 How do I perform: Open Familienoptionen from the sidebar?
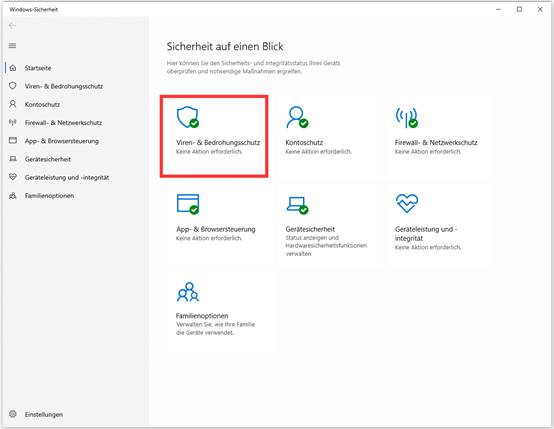coord(49,196)
